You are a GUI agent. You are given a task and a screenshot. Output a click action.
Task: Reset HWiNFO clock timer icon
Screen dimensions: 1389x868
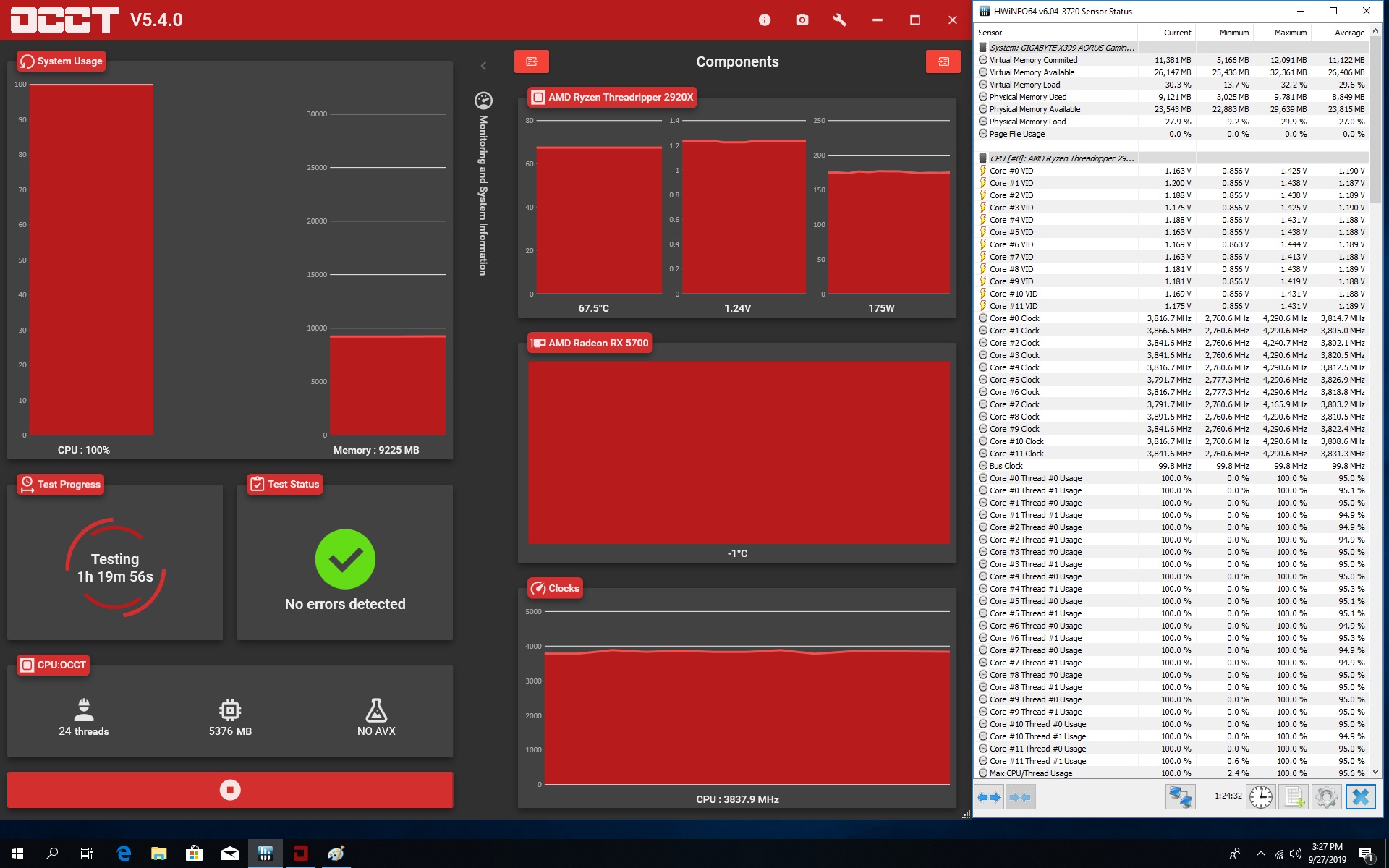pos(1261,797)
